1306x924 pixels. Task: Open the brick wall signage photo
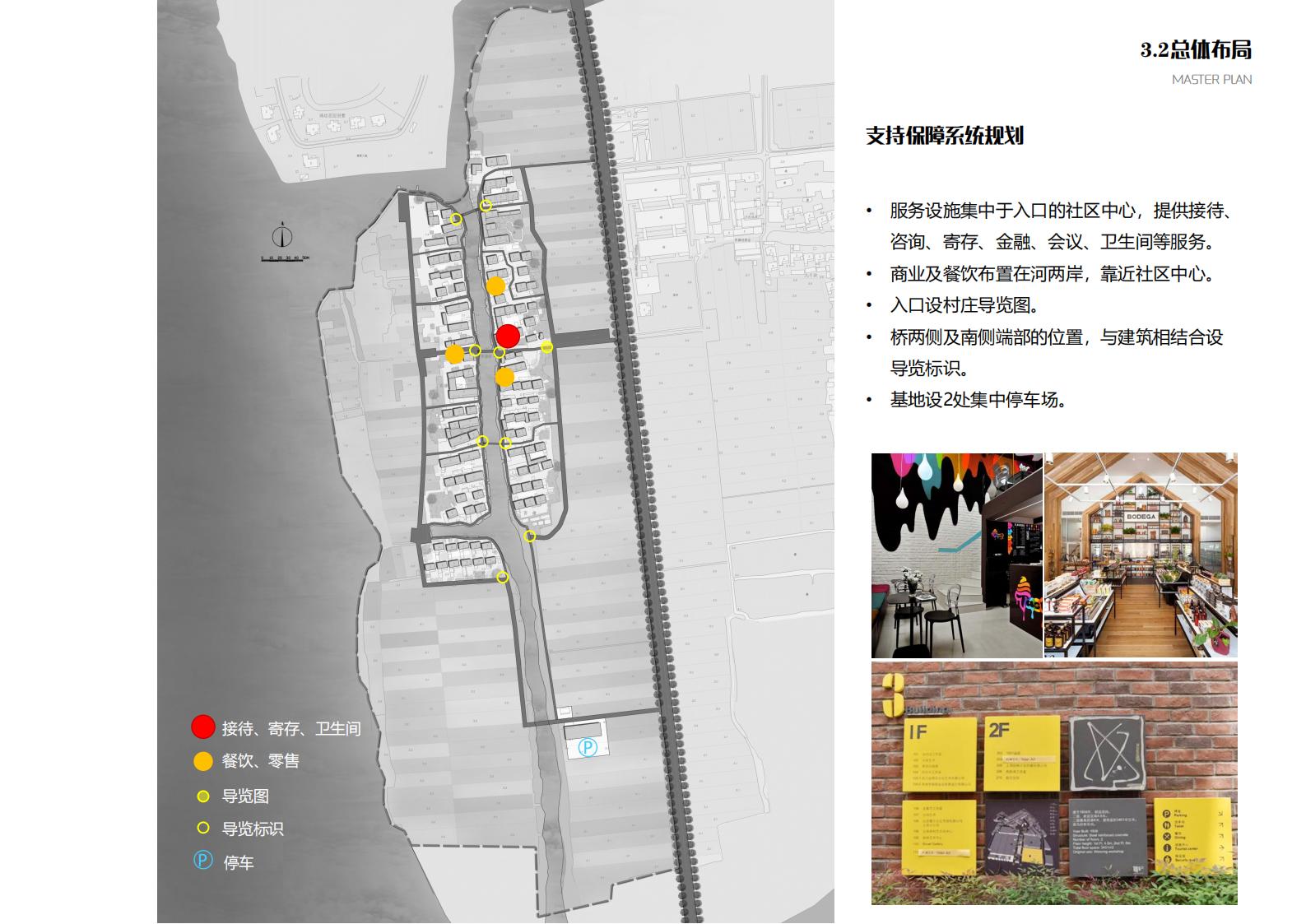[1053, 782]
